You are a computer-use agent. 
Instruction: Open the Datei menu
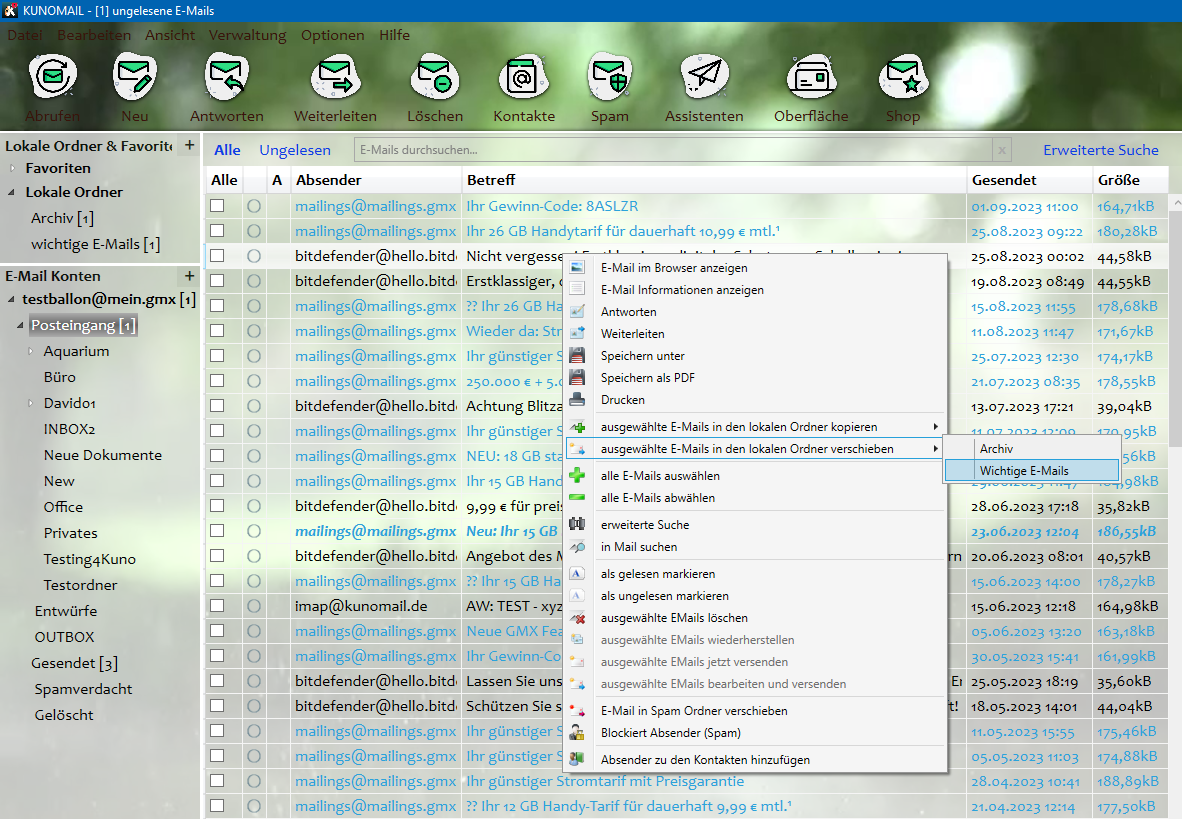25,35
